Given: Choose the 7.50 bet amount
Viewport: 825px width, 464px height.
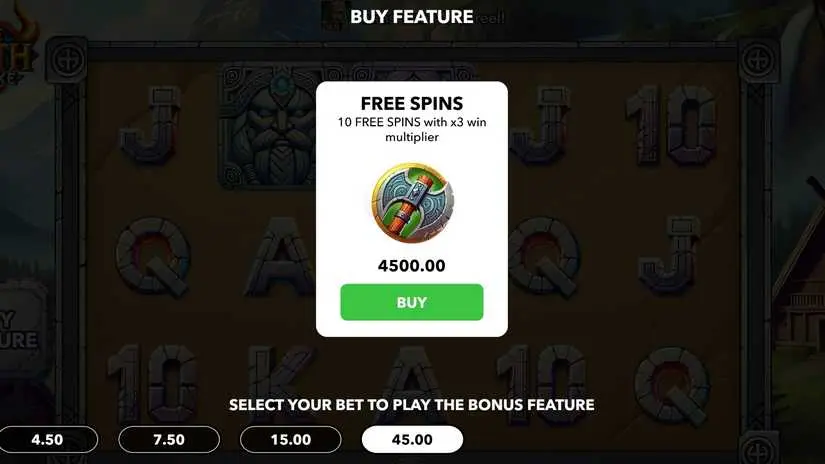Looking at the screenshot, I should [x=169, y=439].
